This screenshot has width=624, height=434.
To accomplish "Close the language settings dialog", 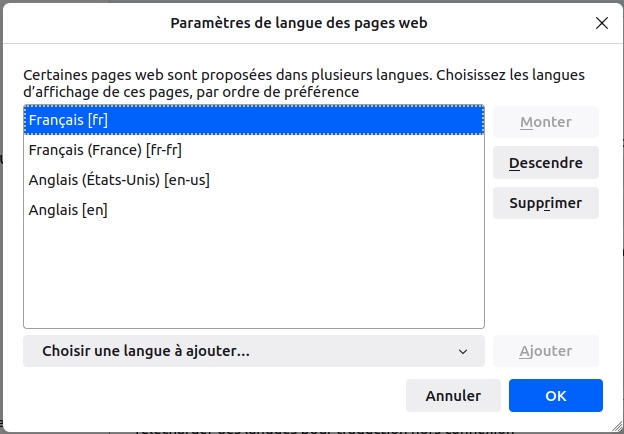I will point(601,22).
